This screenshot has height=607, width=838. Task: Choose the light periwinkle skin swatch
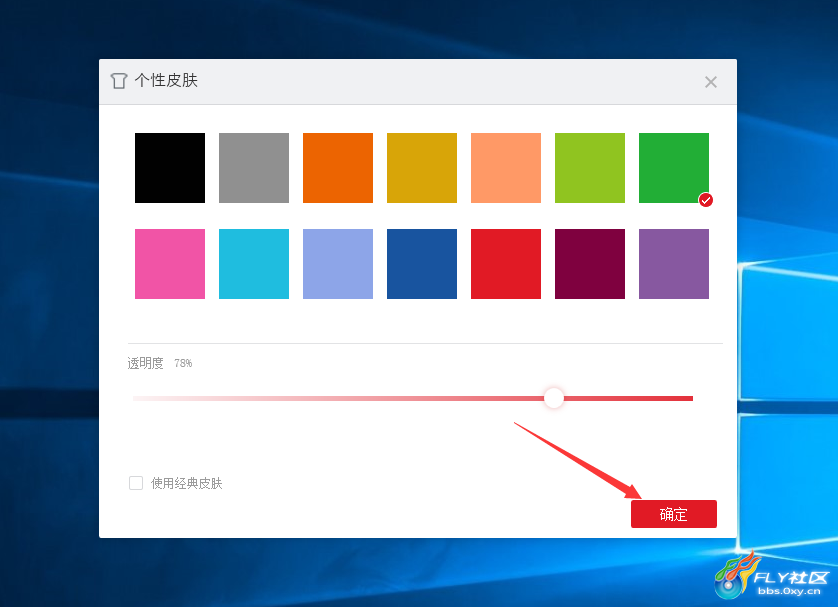point(338,264)
